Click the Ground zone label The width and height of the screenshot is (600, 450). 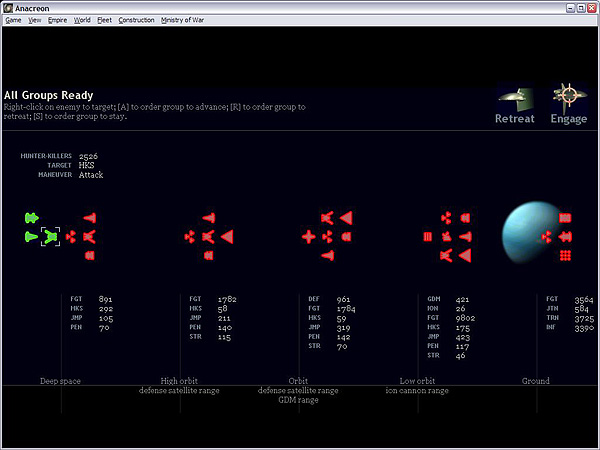coord(536,381)
